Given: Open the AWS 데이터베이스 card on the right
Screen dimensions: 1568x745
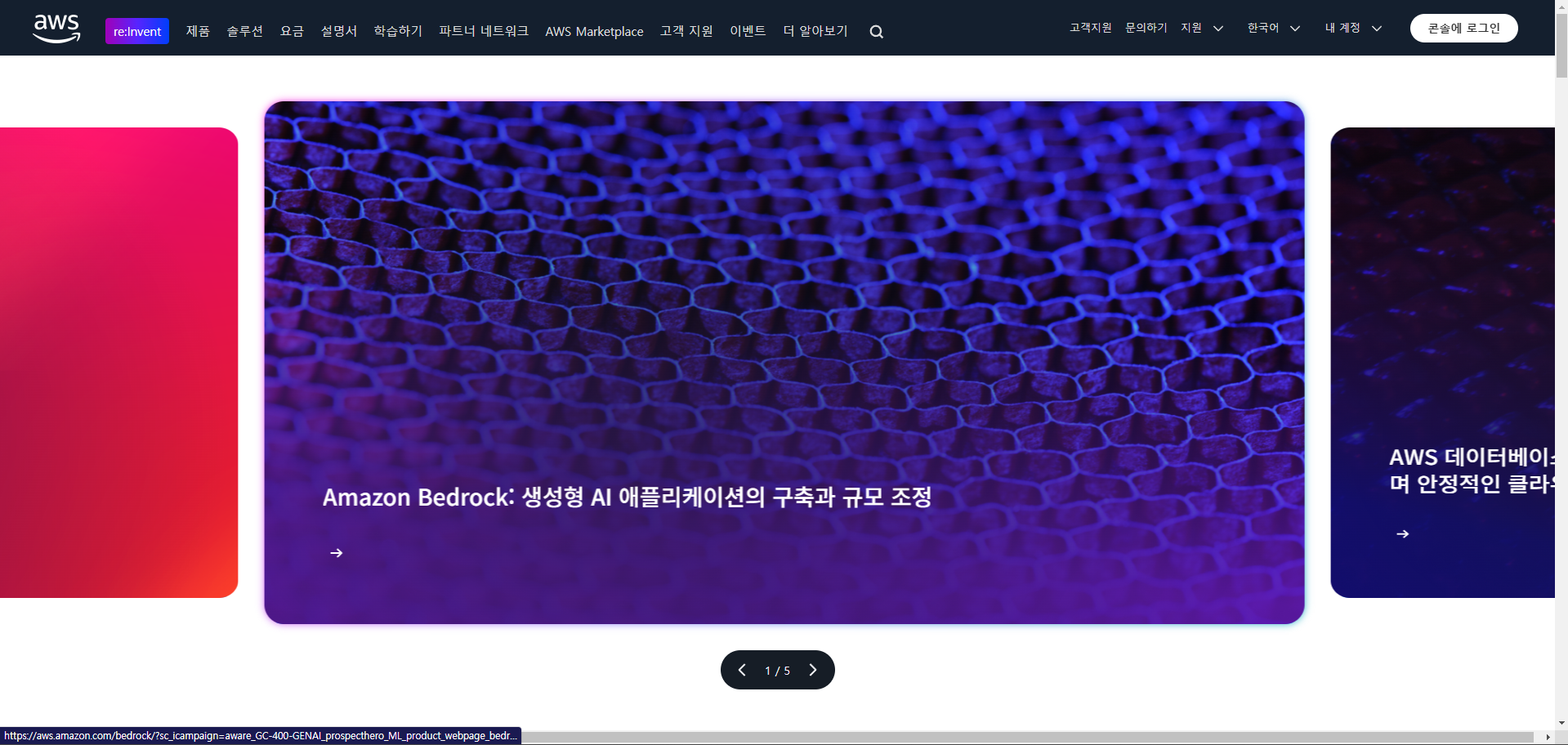Looking at the screenshot, I should [1443, 363].
